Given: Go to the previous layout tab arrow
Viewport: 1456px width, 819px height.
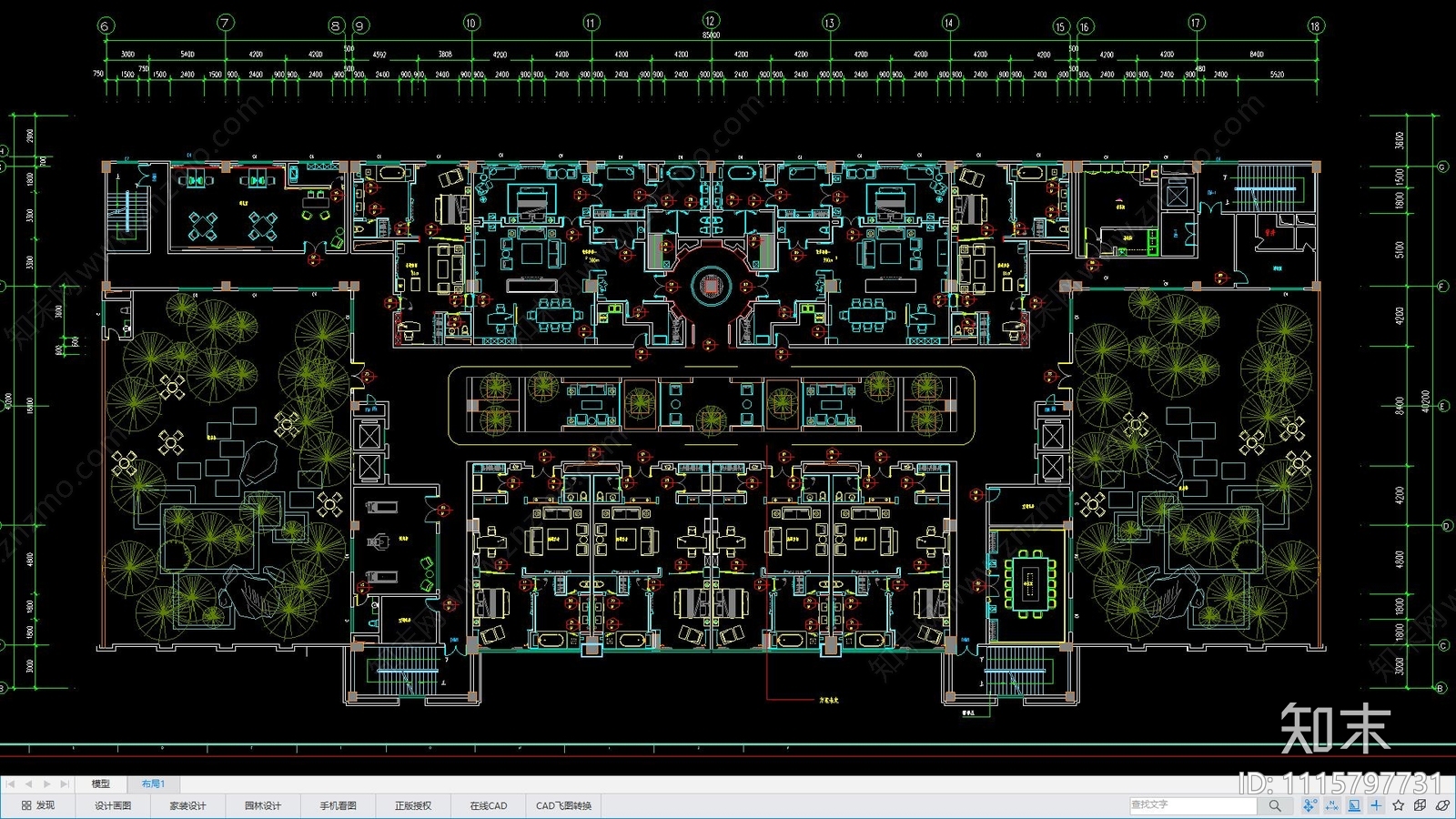Looking at the screenshot, I should coord(28,784).
